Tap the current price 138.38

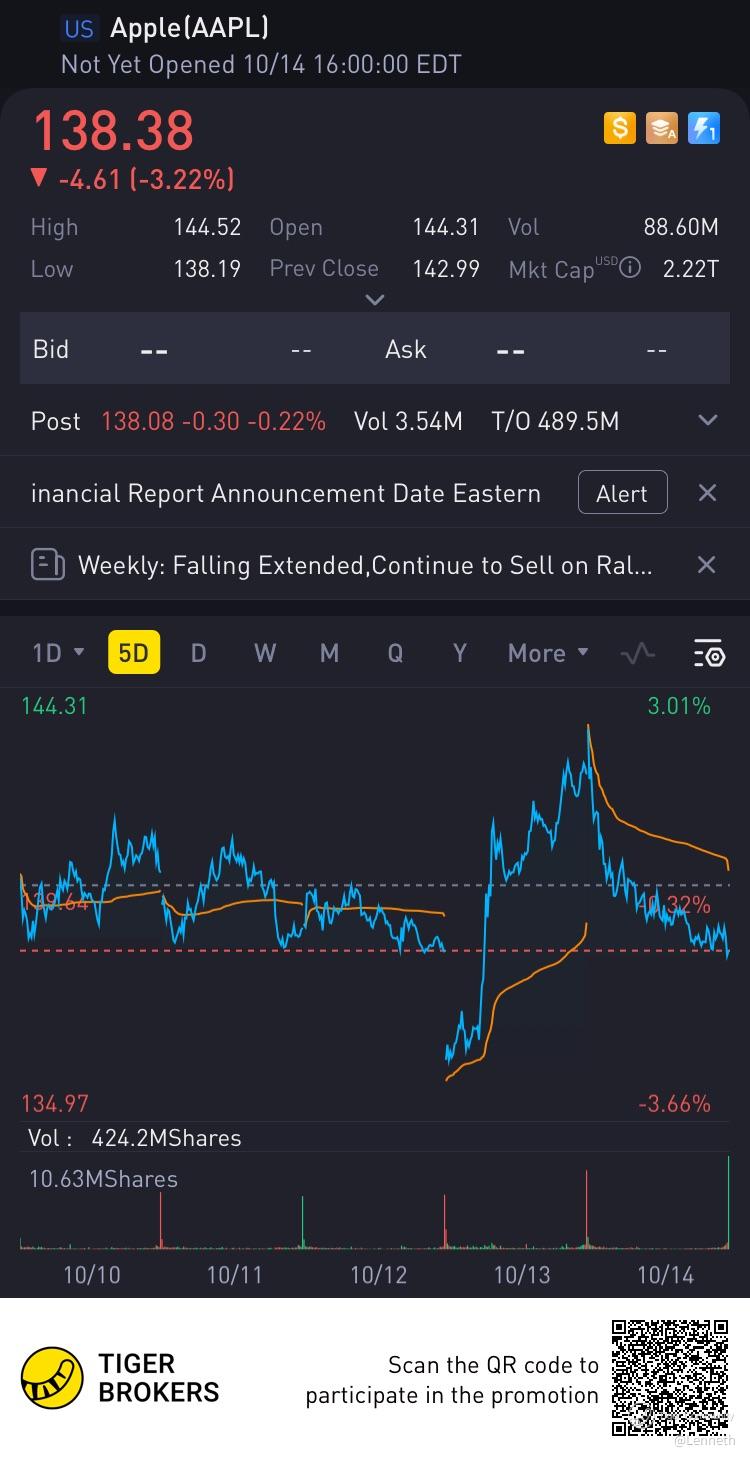coord(113,131)
